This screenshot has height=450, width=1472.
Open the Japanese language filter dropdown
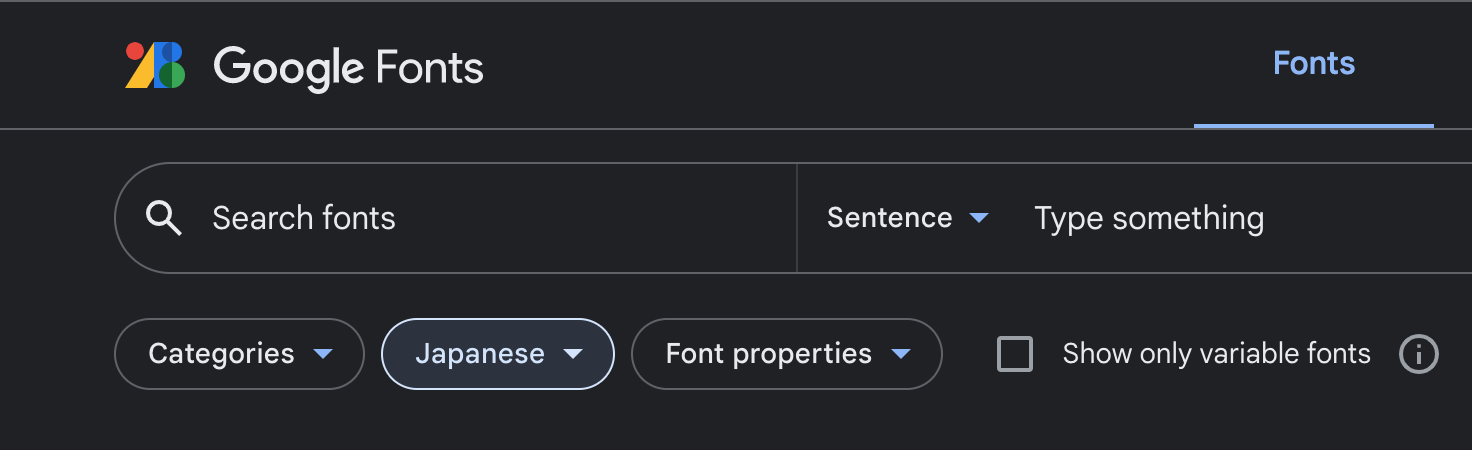click(x=497, y=354)
